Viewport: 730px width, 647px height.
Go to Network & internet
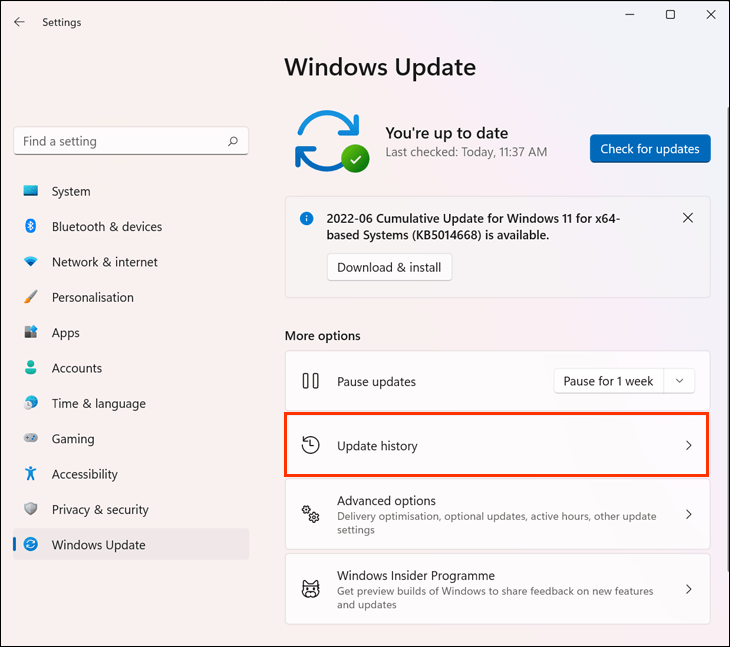pos(131,262)
